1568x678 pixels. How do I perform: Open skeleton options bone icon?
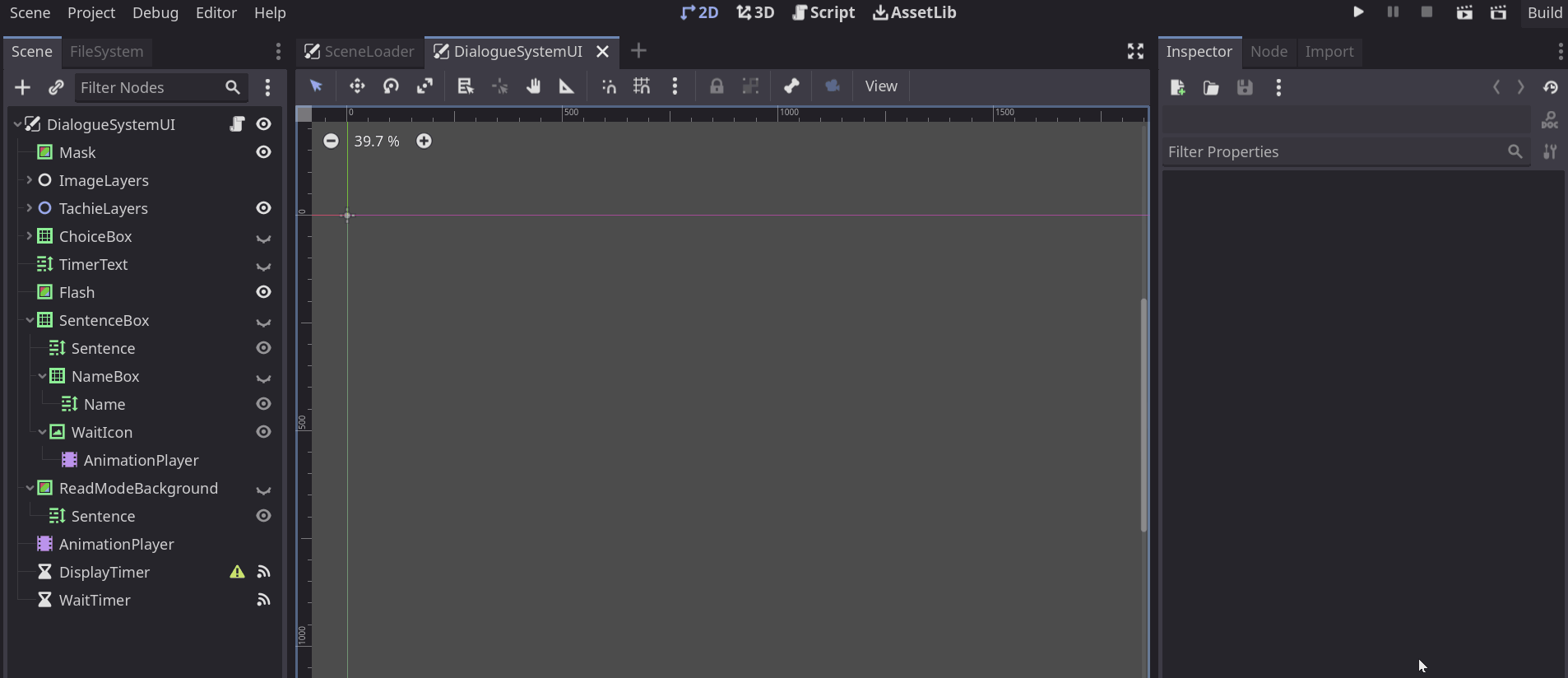tap(791, 86)
